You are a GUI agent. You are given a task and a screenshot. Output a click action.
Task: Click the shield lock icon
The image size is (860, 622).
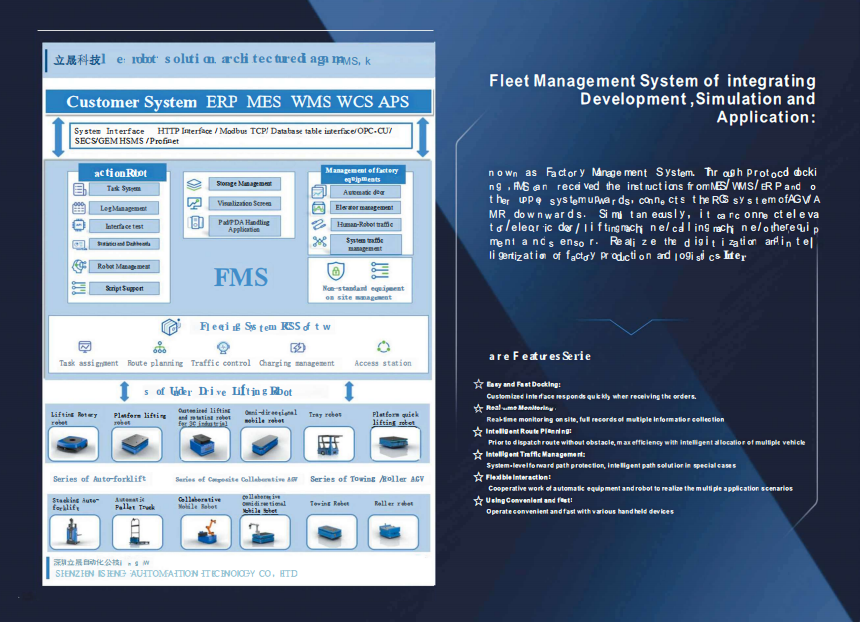[x=337, y=270]
